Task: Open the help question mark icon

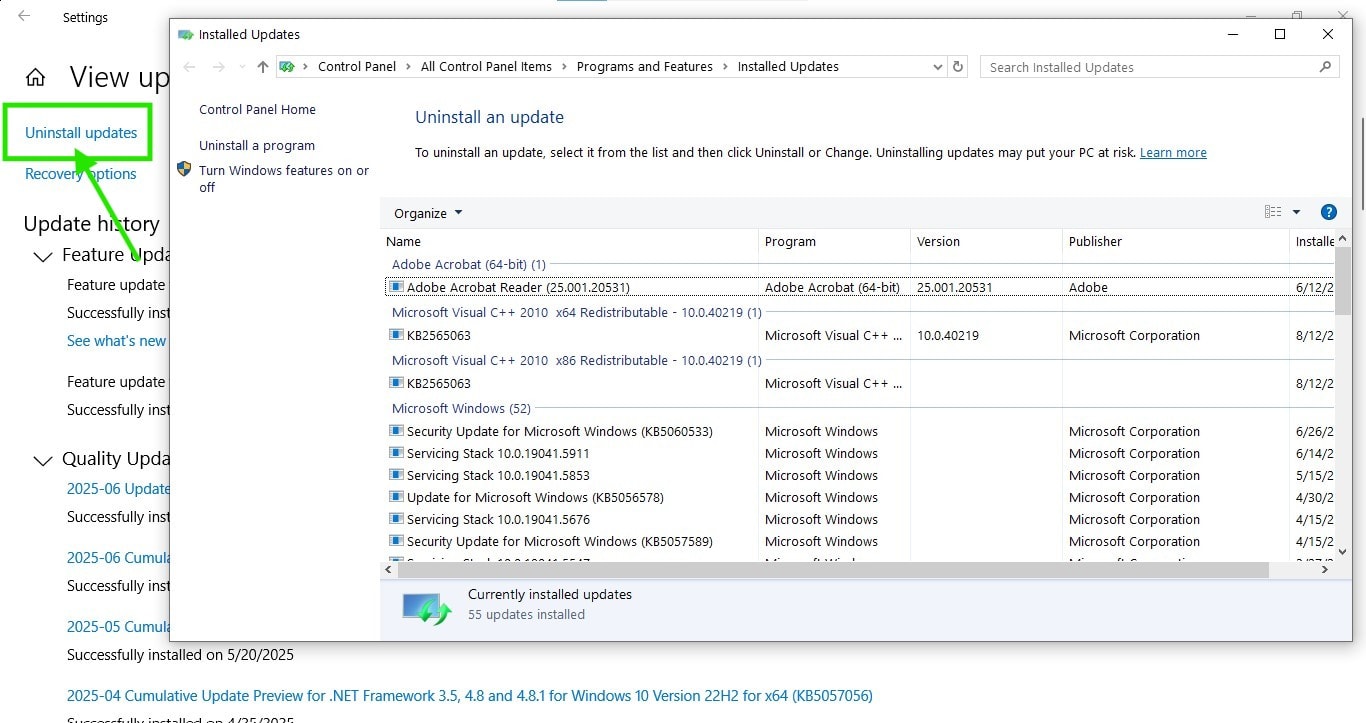Action: point(1329,212)
